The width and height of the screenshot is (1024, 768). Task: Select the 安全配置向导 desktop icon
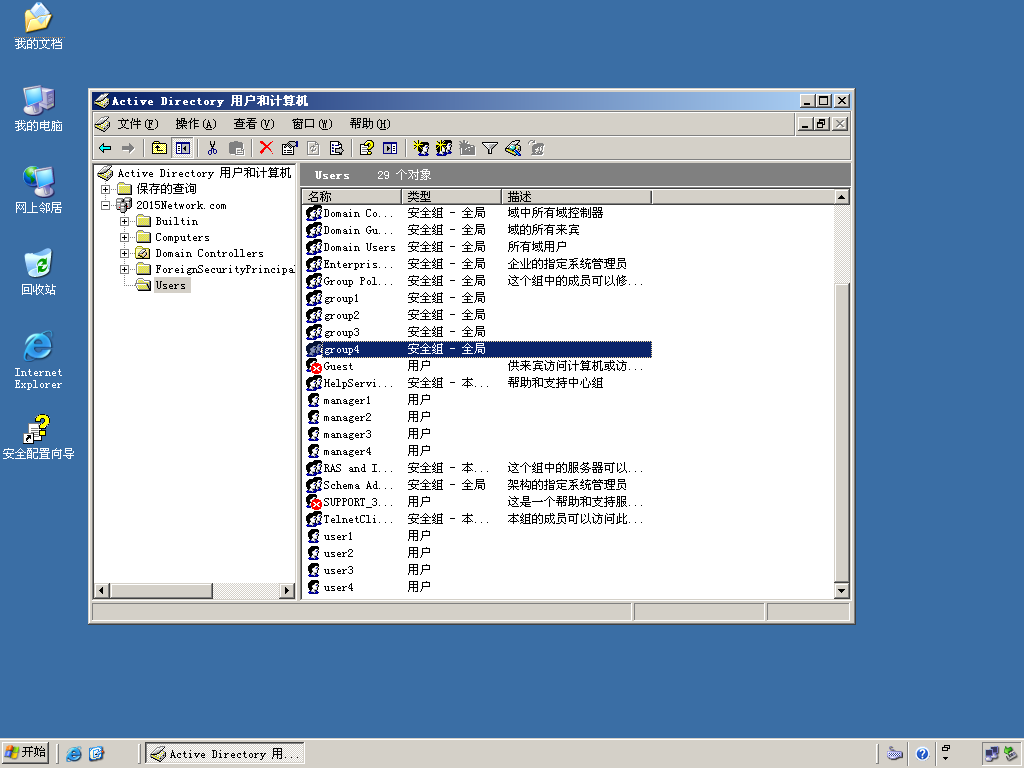(x=39, y=438)
